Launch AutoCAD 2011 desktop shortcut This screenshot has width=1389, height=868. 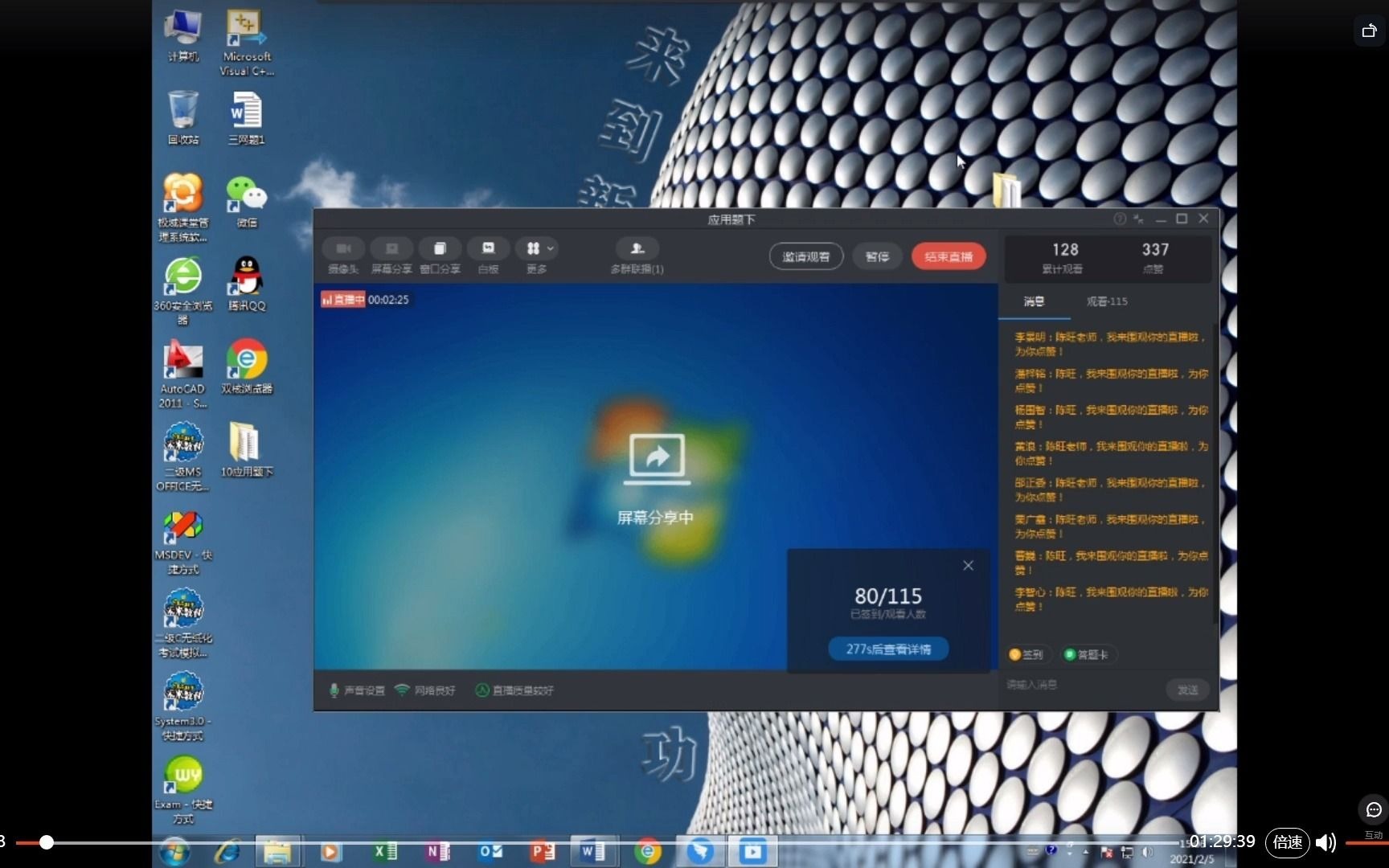point(183,374)
